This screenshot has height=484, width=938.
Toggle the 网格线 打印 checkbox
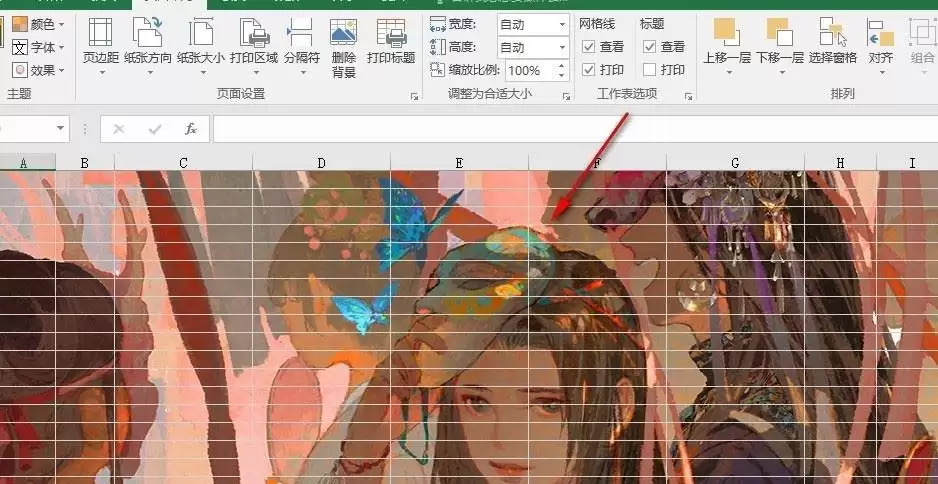589,70
